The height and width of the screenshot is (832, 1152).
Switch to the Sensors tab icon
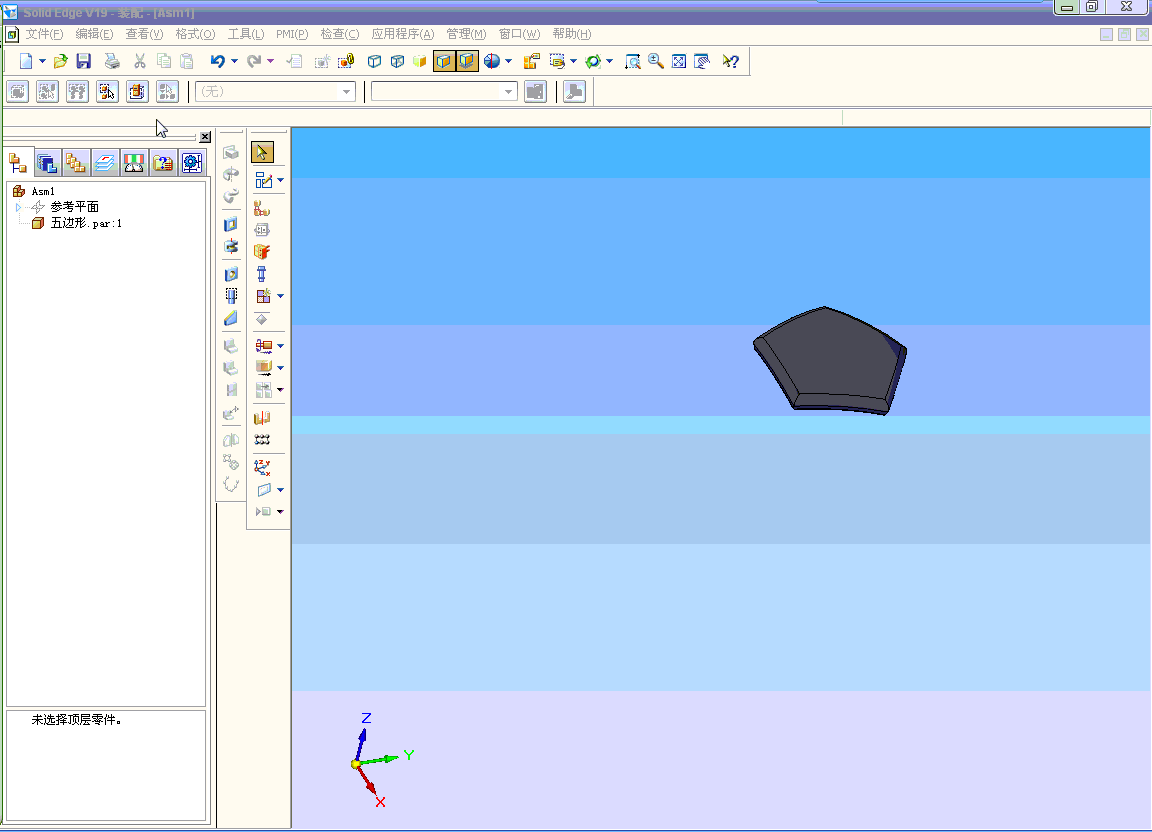coord(134,162)
